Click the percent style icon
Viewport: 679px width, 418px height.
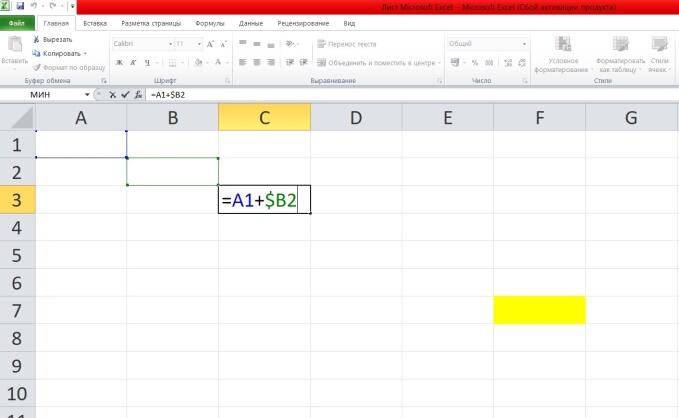pos(475,63)
